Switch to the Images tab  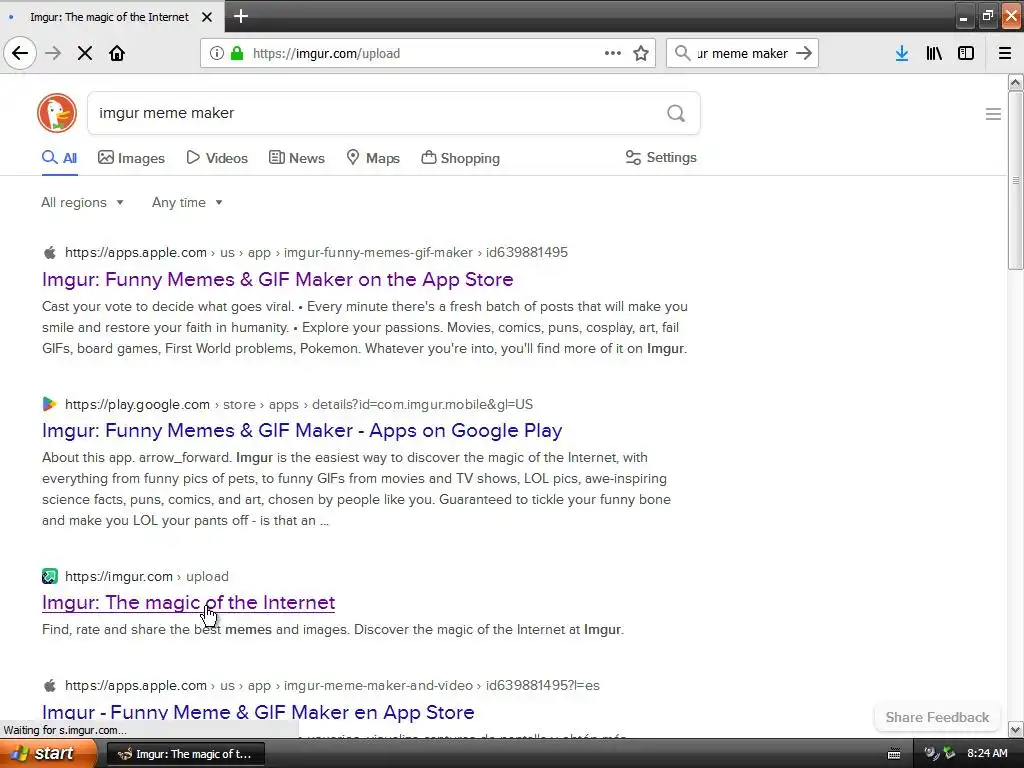click(x=131, y=158)
